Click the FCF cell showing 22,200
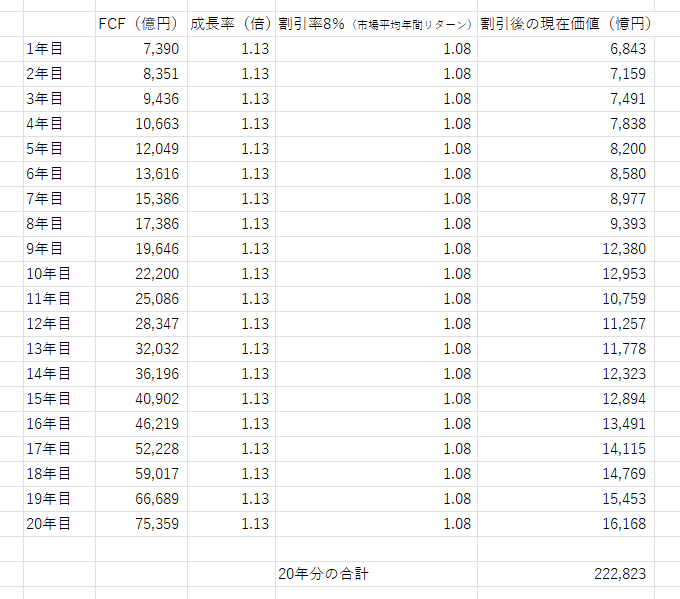 [x=141, y=274]
